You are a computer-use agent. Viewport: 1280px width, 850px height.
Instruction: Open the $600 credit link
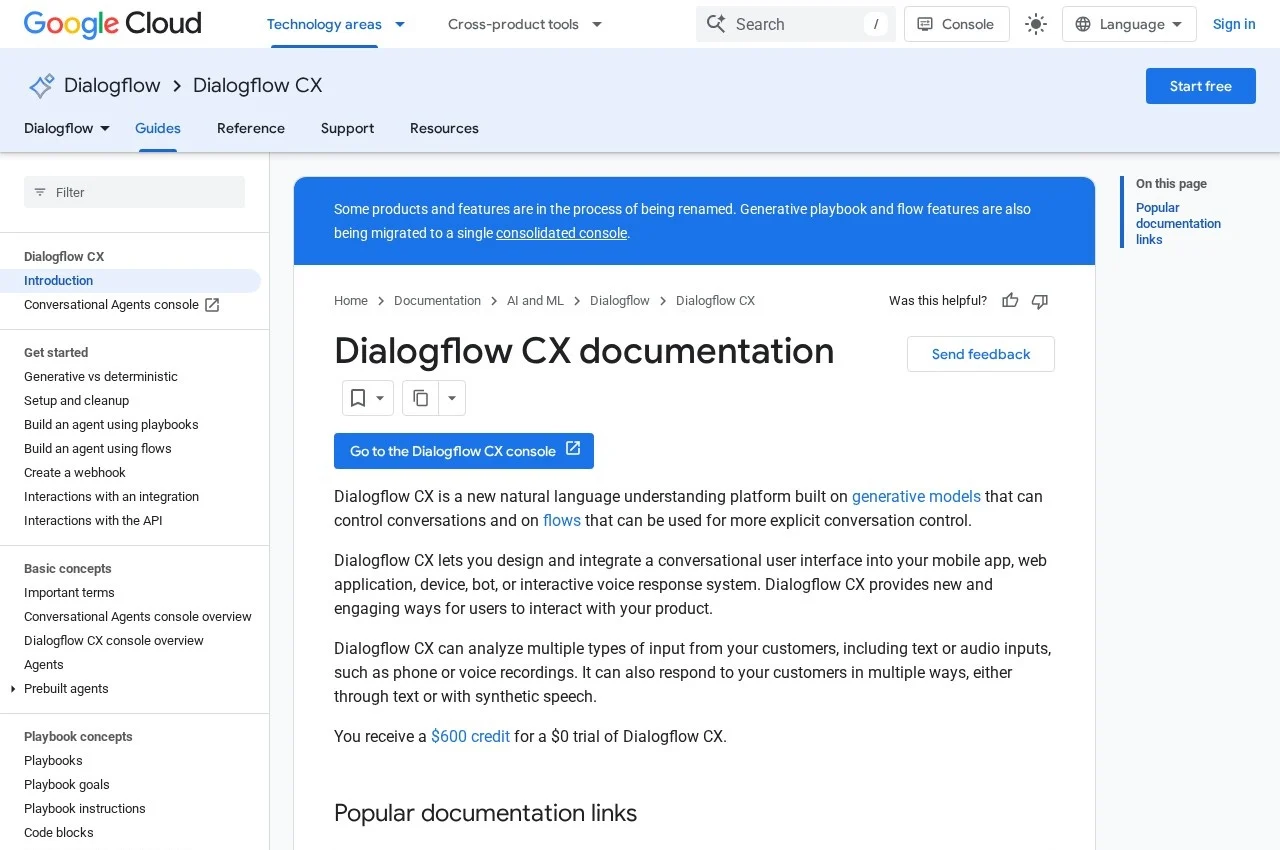(470, 736)
